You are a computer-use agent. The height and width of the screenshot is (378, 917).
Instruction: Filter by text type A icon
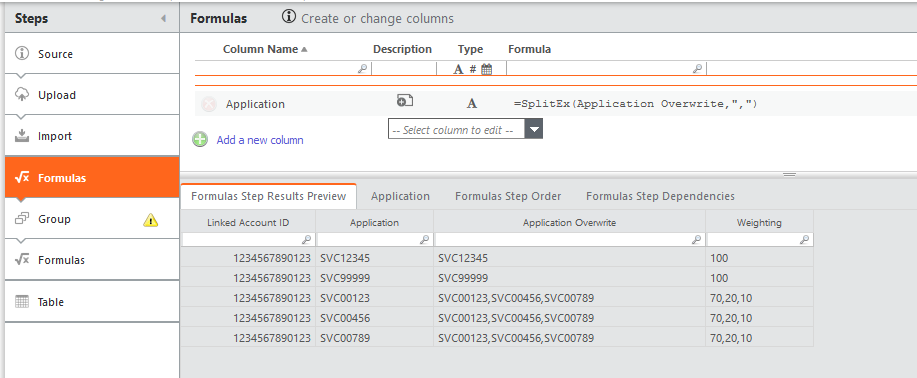(x=458, y=69)
